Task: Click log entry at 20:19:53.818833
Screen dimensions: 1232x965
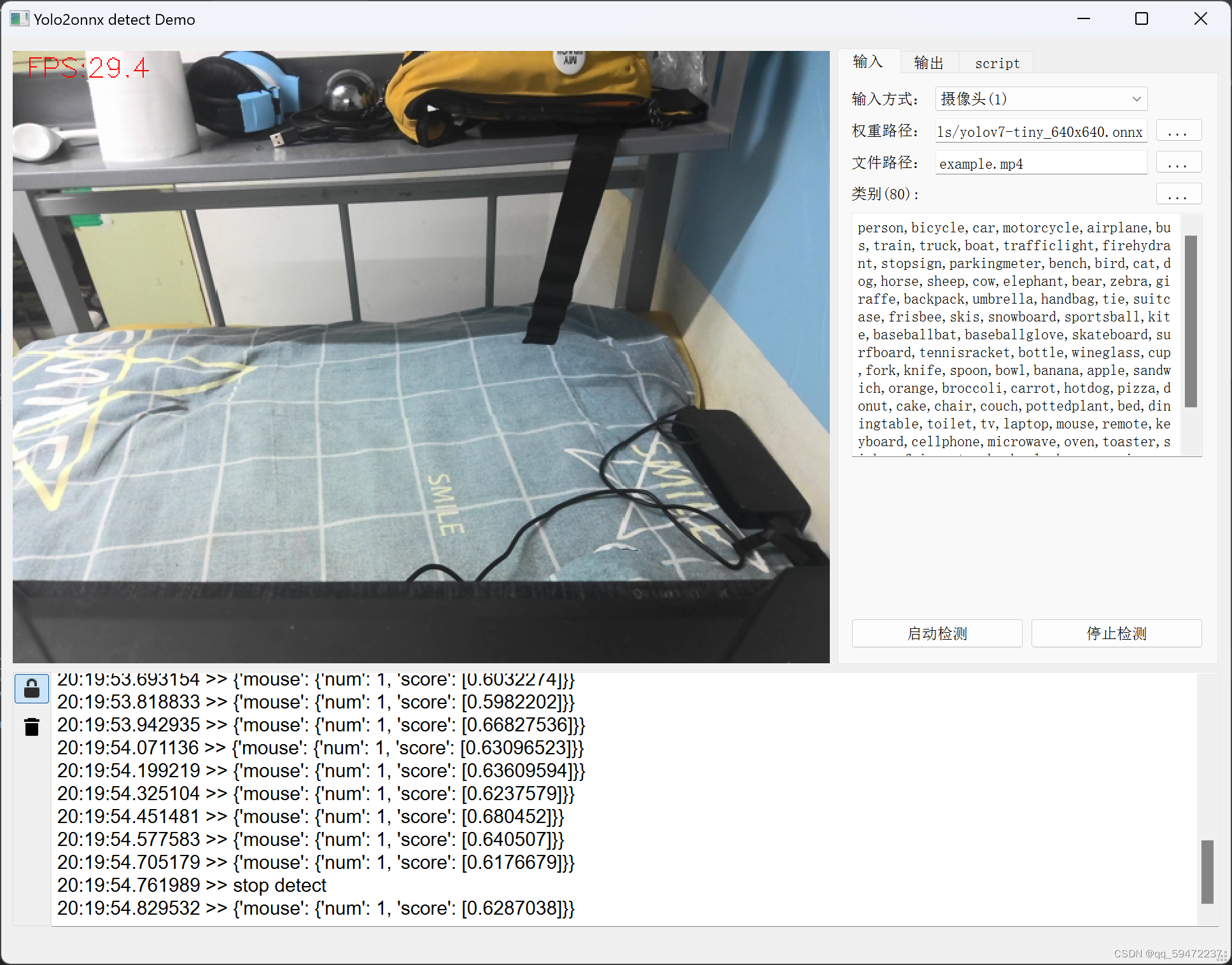Action: click(x=316, y=702)
